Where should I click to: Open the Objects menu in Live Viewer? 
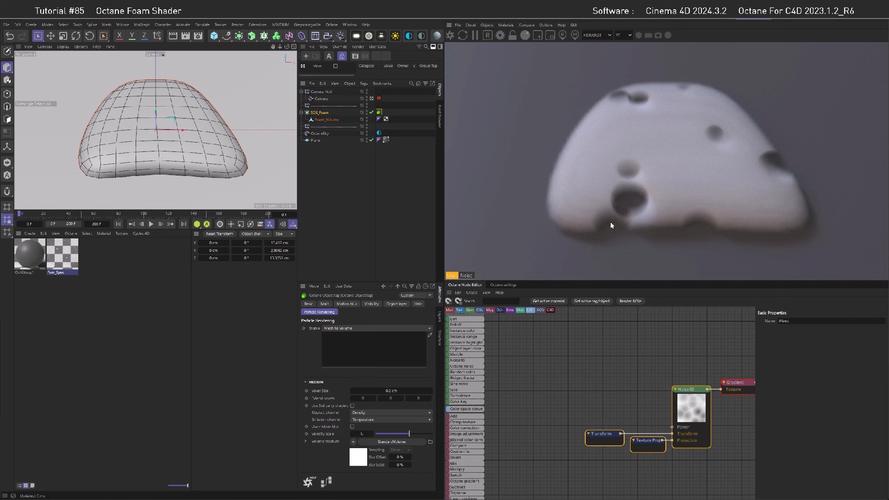coord(487,26)
